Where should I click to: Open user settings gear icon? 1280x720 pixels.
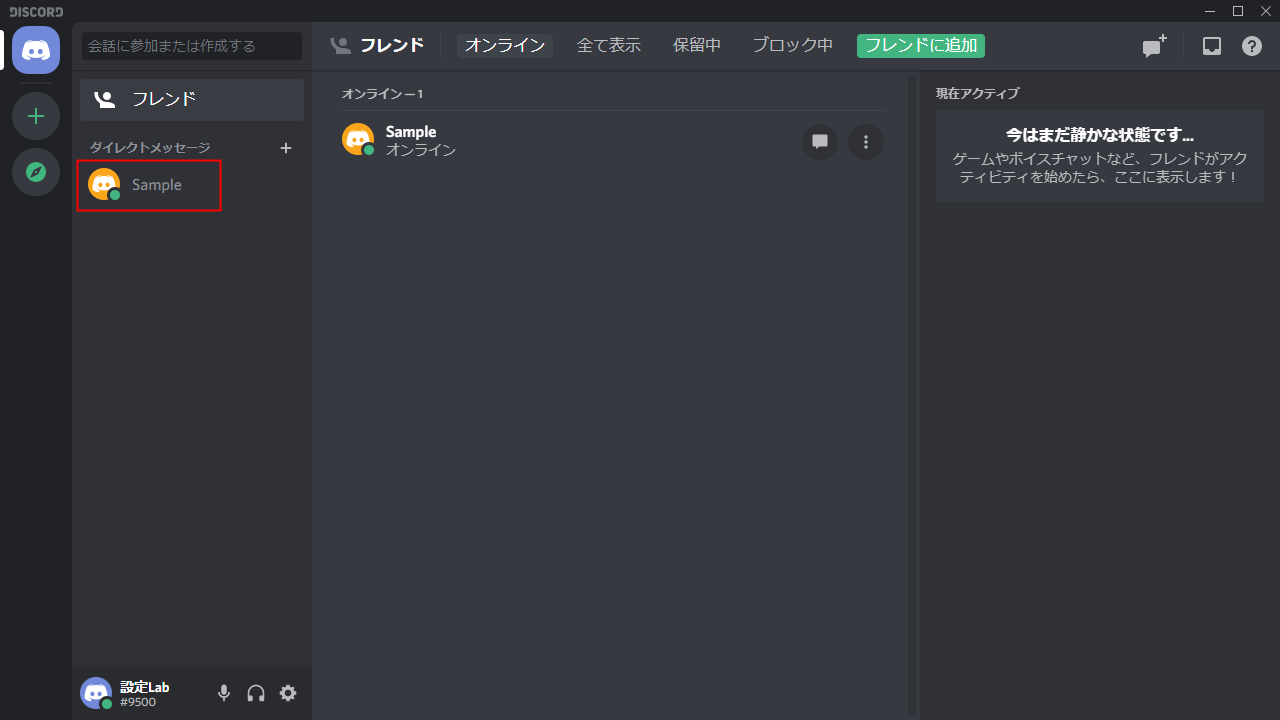click(x=288, y=693)
